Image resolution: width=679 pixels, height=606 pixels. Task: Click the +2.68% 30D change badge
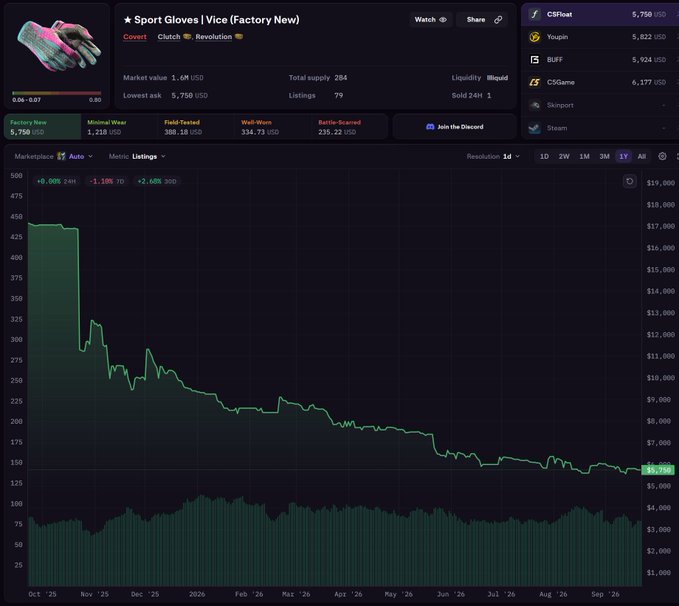[157, 181]
